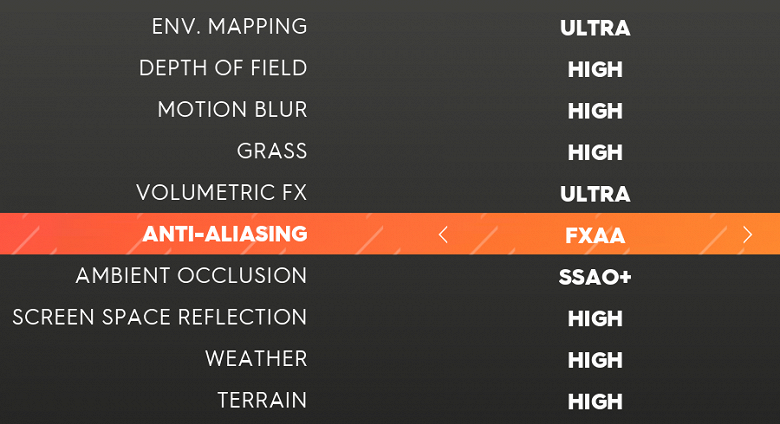Select the Env. Mapping setting row
Image resolution: width=780 pixels, height=424 pixels.
click(x=229, y=27)
